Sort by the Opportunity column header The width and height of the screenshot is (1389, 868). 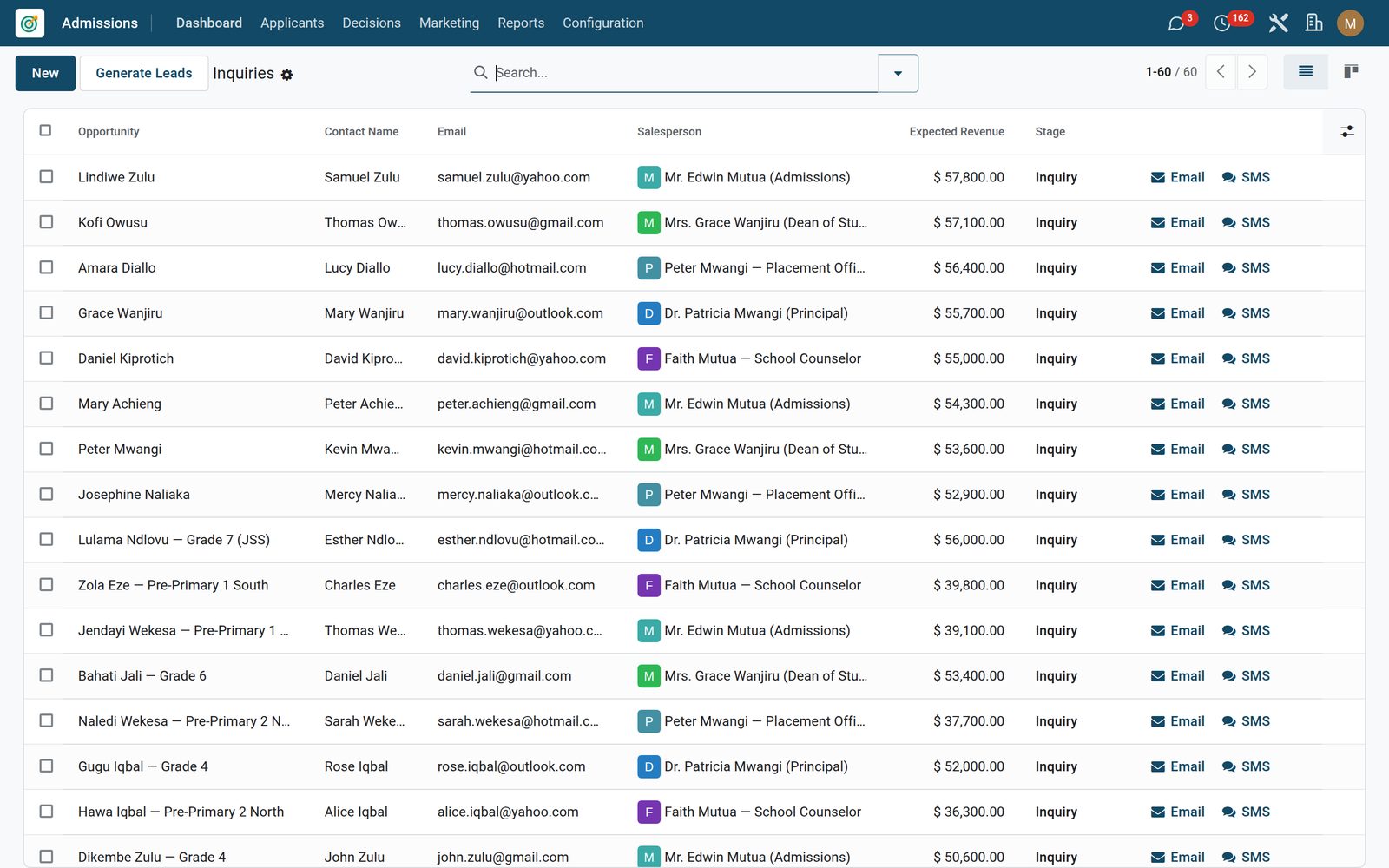[109, 132]
